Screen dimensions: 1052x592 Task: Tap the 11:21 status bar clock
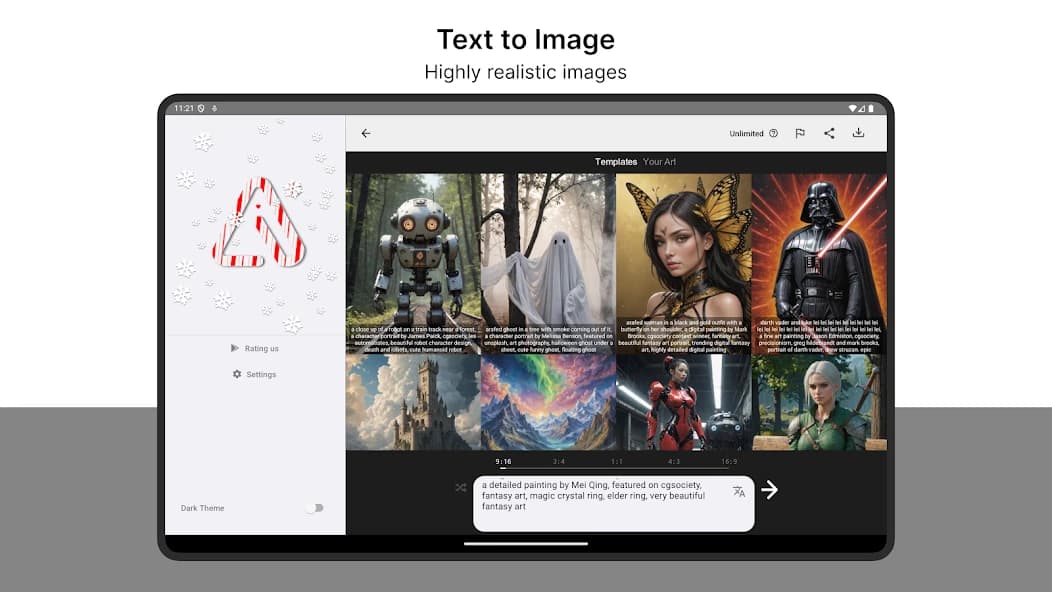tap(184, 108)
